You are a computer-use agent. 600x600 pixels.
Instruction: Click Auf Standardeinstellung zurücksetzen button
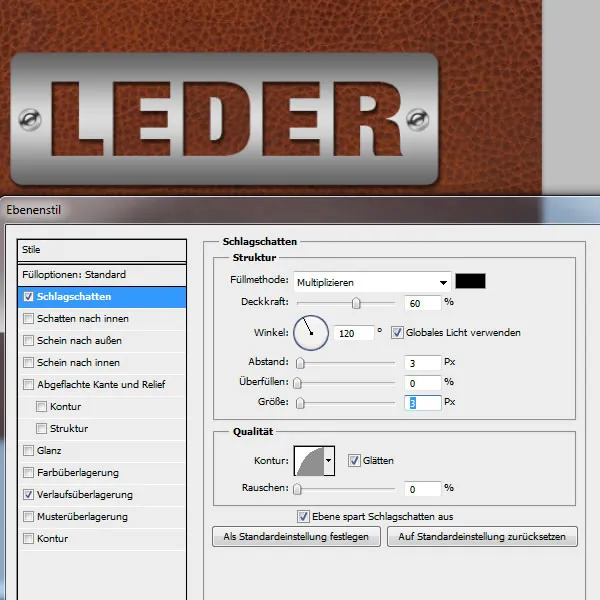[x=482, y=537]
